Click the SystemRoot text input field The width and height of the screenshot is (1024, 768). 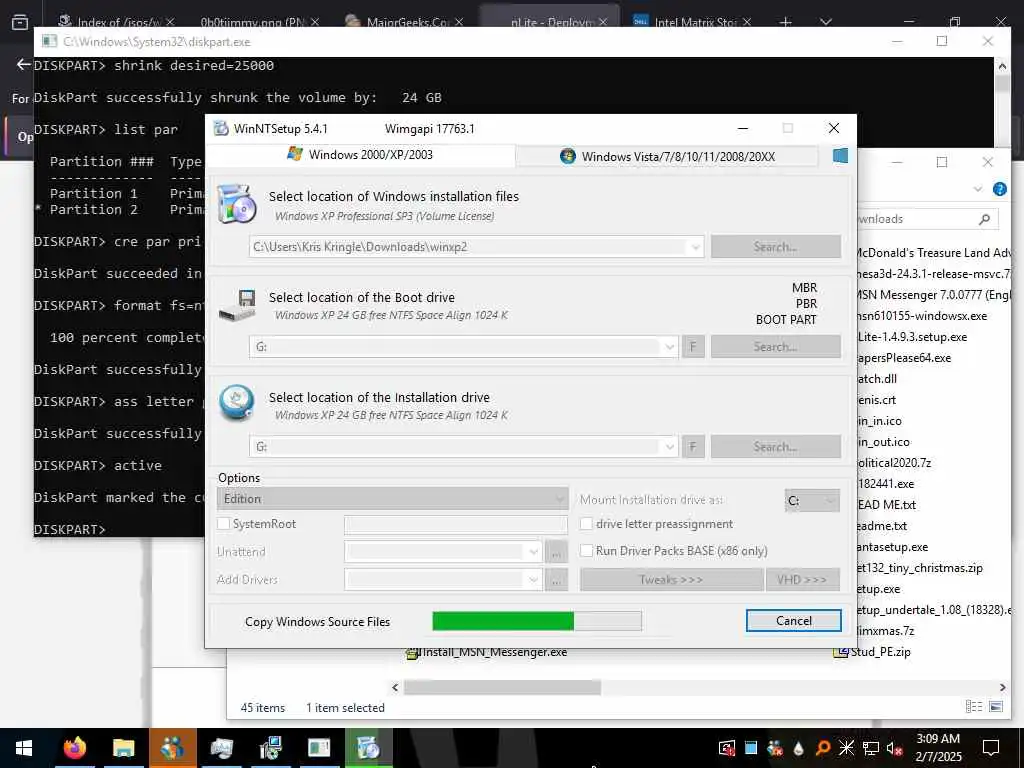pyautogui.click(x=456, y=524)
